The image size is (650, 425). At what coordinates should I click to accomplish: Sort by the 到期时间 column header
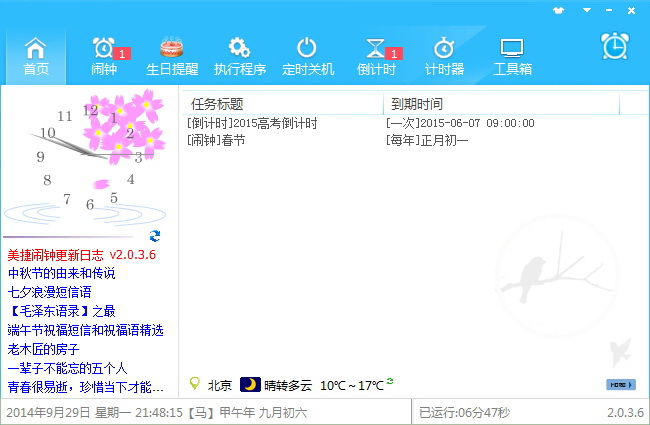[x=417, y=104]
